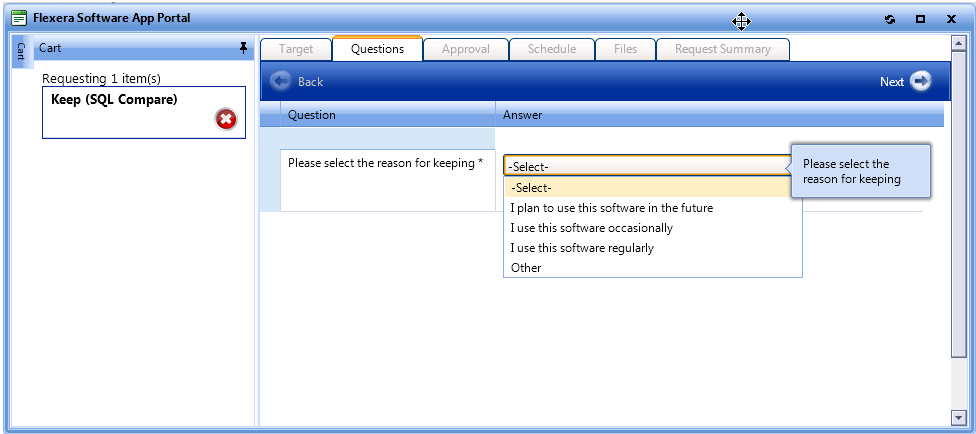Open the Target tab
Screen dimensions: 976x434
296,49
